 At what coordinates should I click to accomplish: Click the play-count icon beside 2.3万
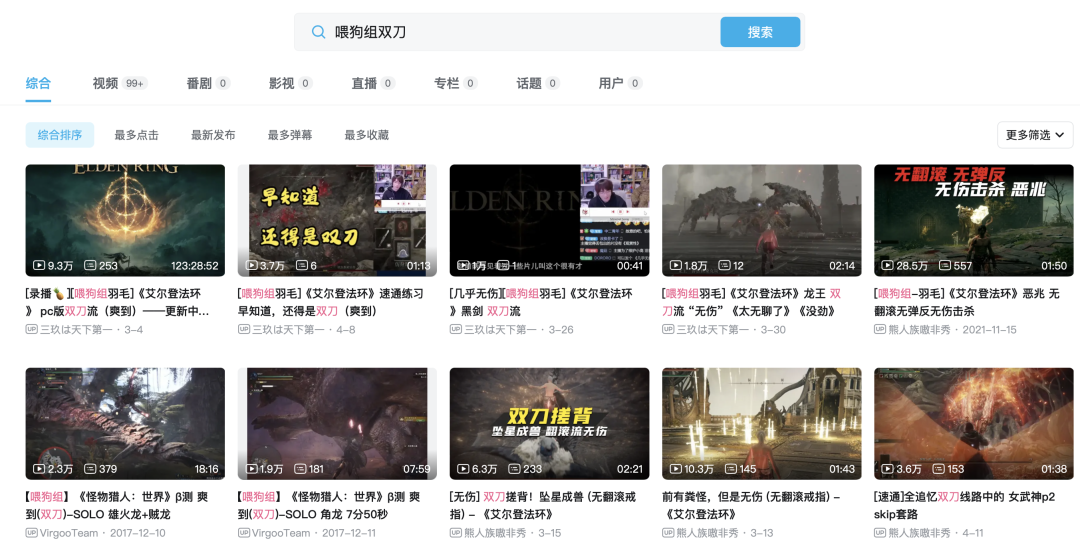point(39,468)
